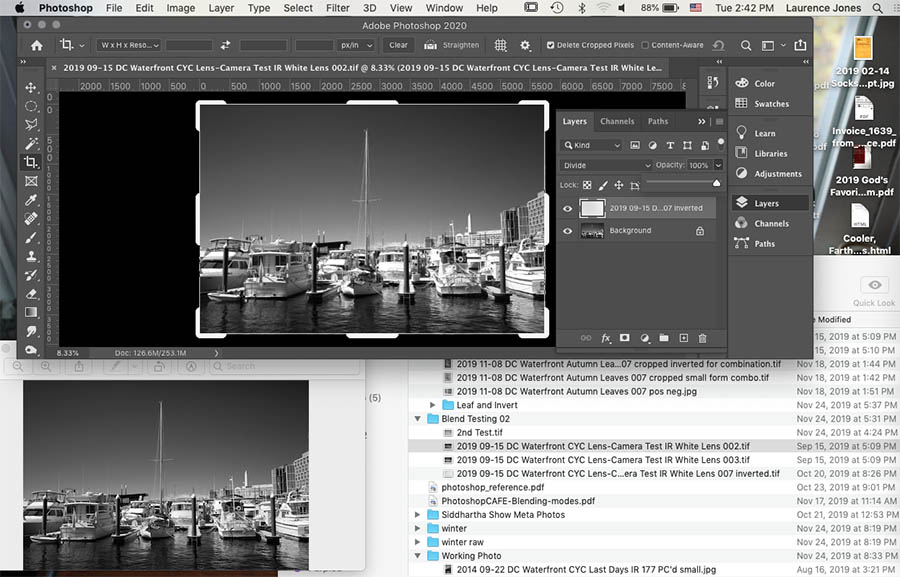
Task: Click the Straighten button
Action: pyautogui.click(x=452, y=45)
